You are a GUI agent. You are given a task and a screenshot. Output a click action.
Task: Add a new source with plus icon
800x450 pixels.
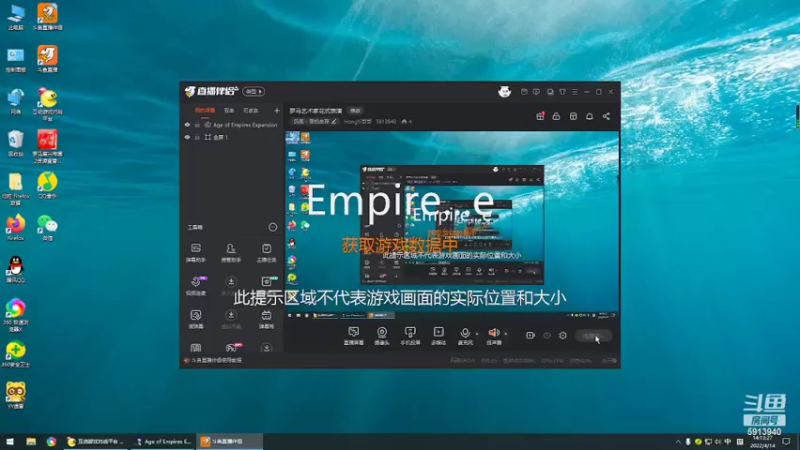click(277, 110)
